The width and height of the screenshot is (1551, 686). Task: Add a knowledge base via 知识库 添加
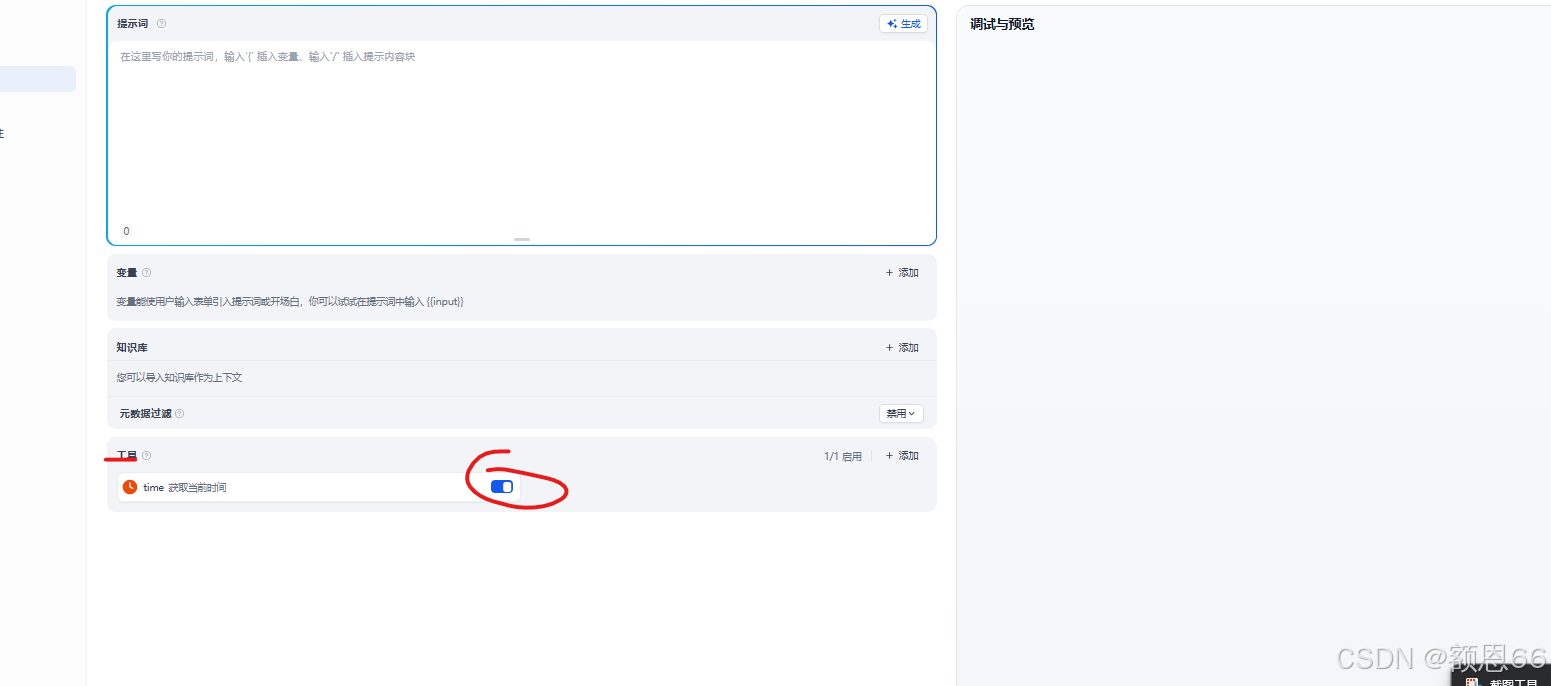click(902, 348)
